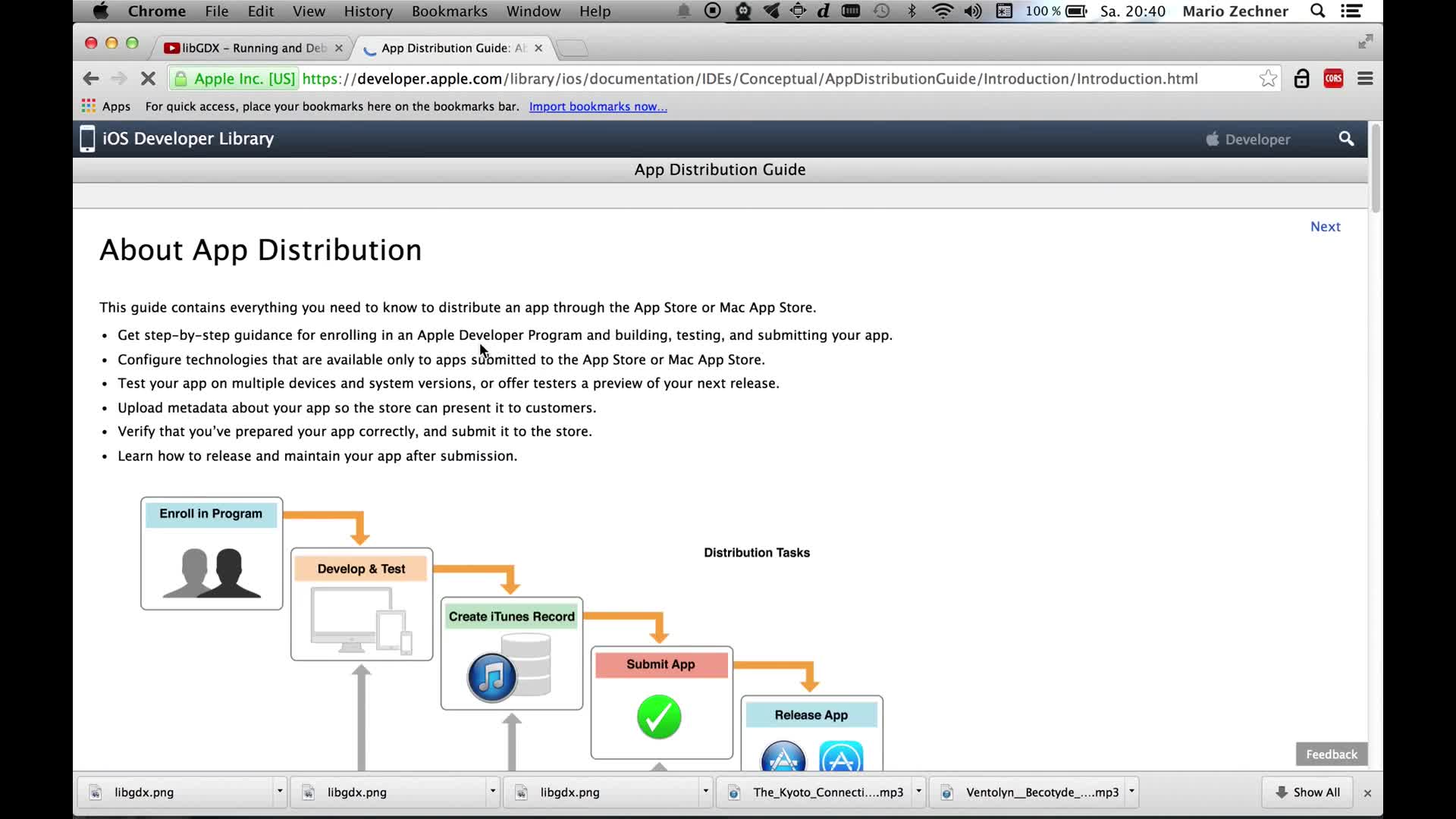Bookmark page with the star icon
The image size is (1456, 819).
(1268, 79)
